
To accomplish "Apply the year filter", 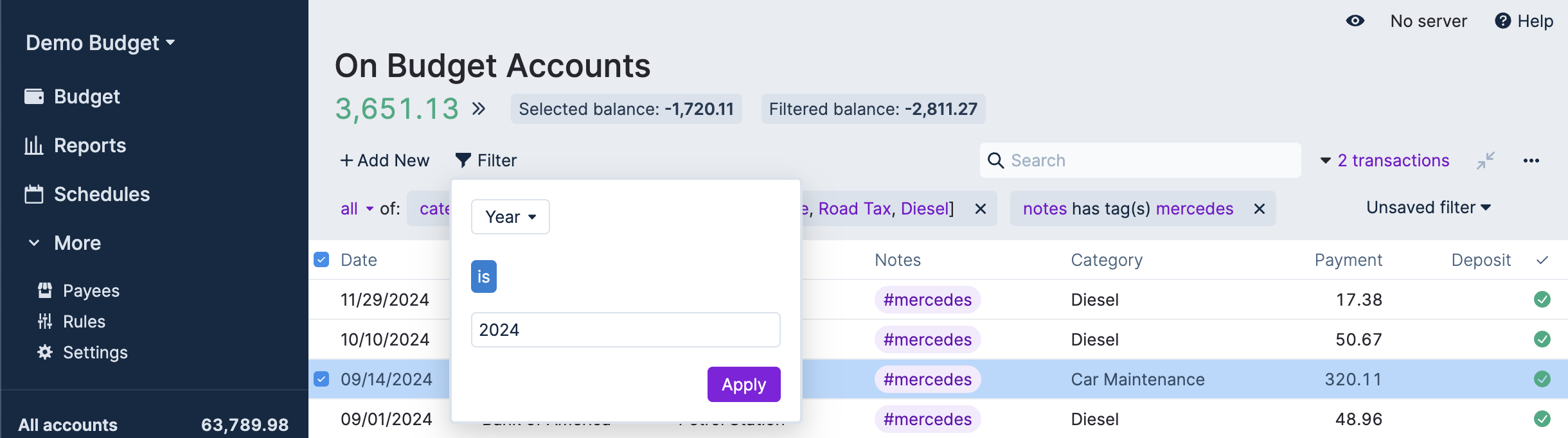I will [x=744, y=384].
